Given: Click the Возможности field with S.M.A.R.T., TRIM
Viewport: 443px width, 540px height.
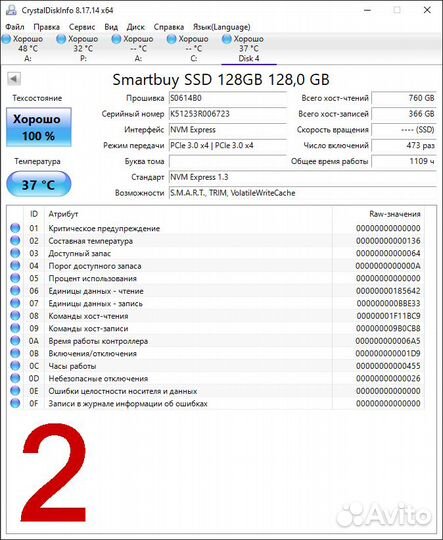Looking at the screenshot, I should coord(302,193).
